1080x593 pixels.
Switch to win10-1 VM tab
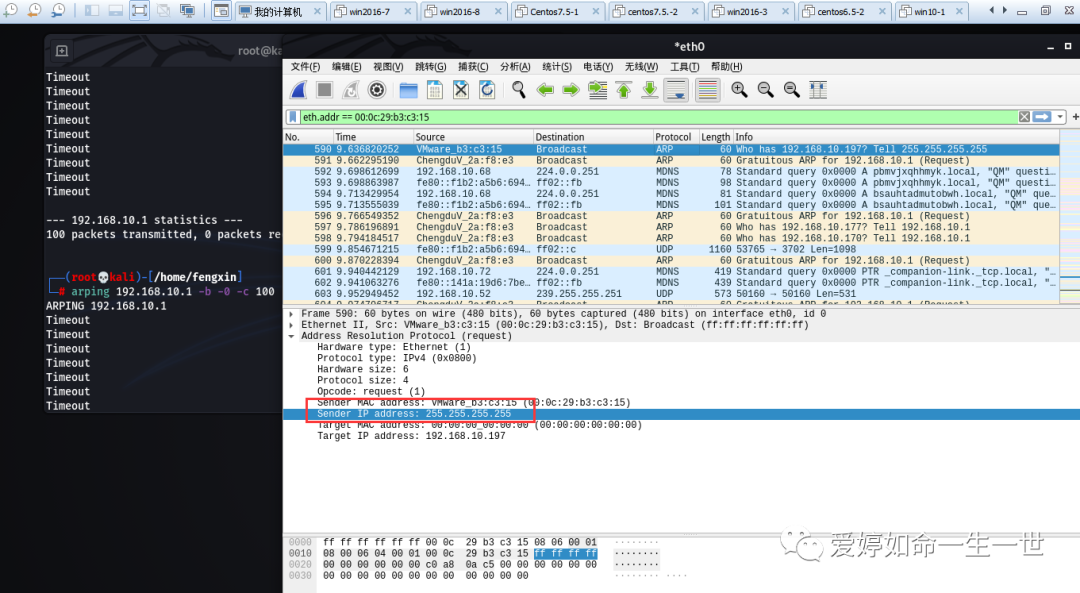tap(929, 12)
